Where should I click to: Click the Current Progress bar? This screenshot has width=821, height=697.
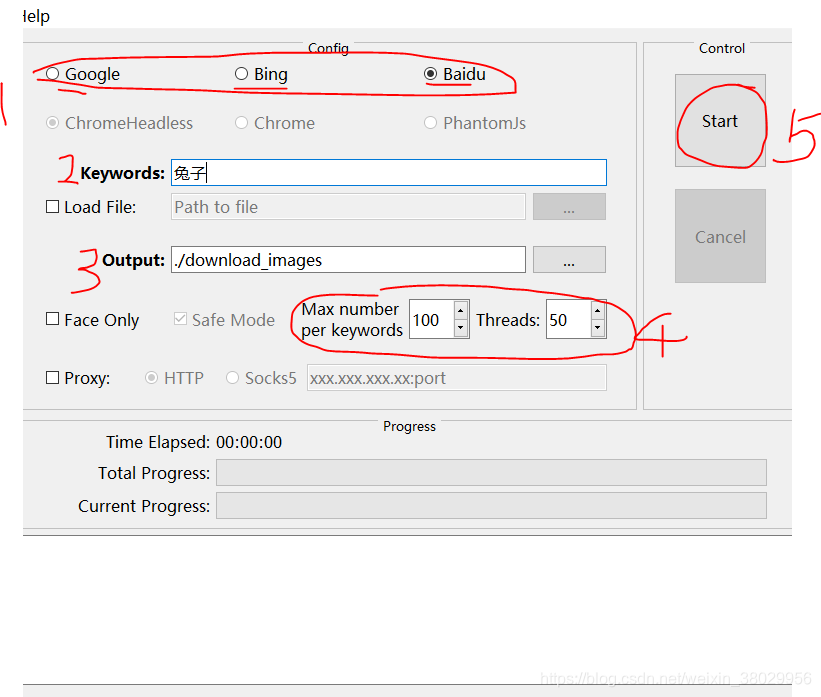coord(491,505)
